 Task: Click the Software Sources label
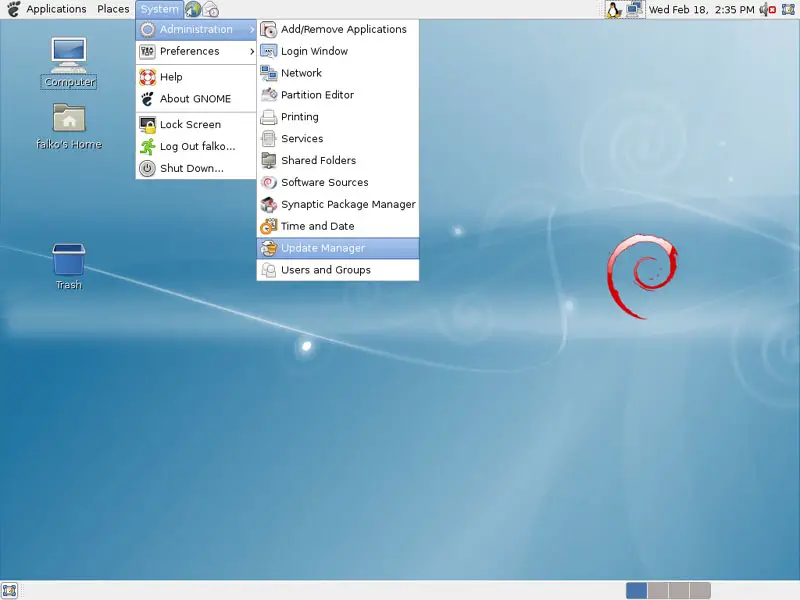click(324, 183)
